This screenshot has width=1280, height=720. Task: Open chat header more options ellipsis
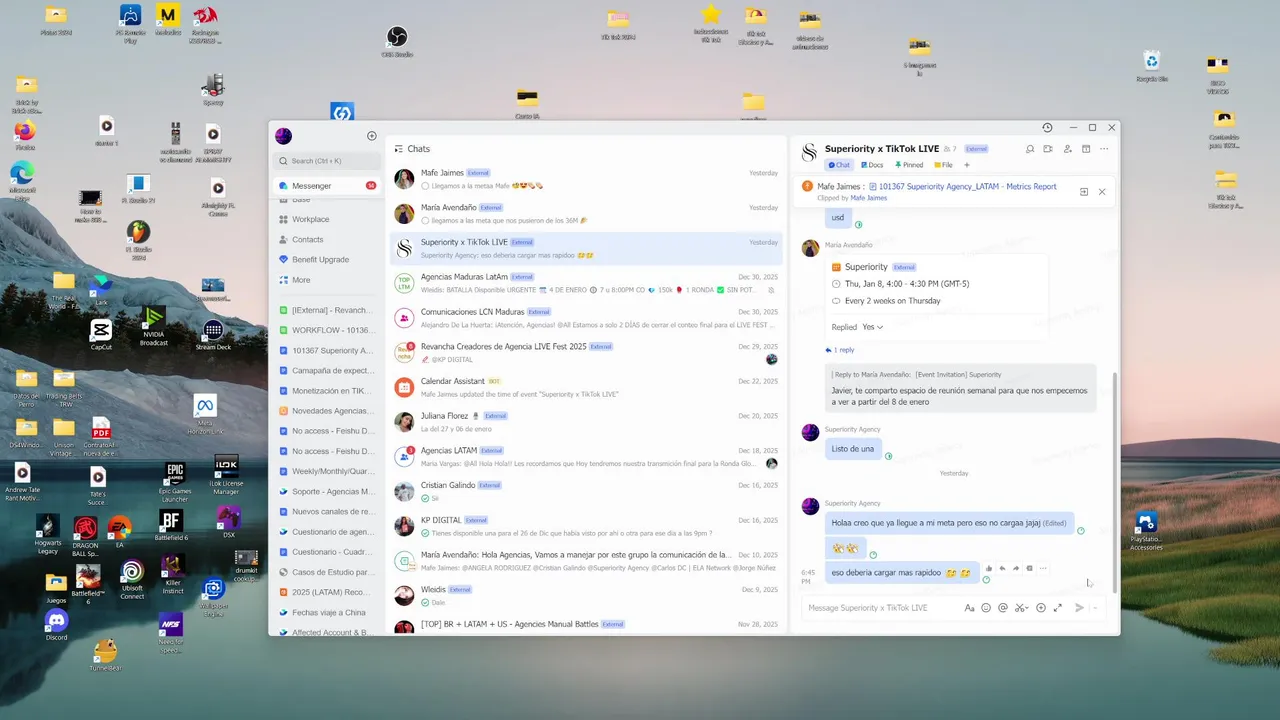(x=1104, y=149)
